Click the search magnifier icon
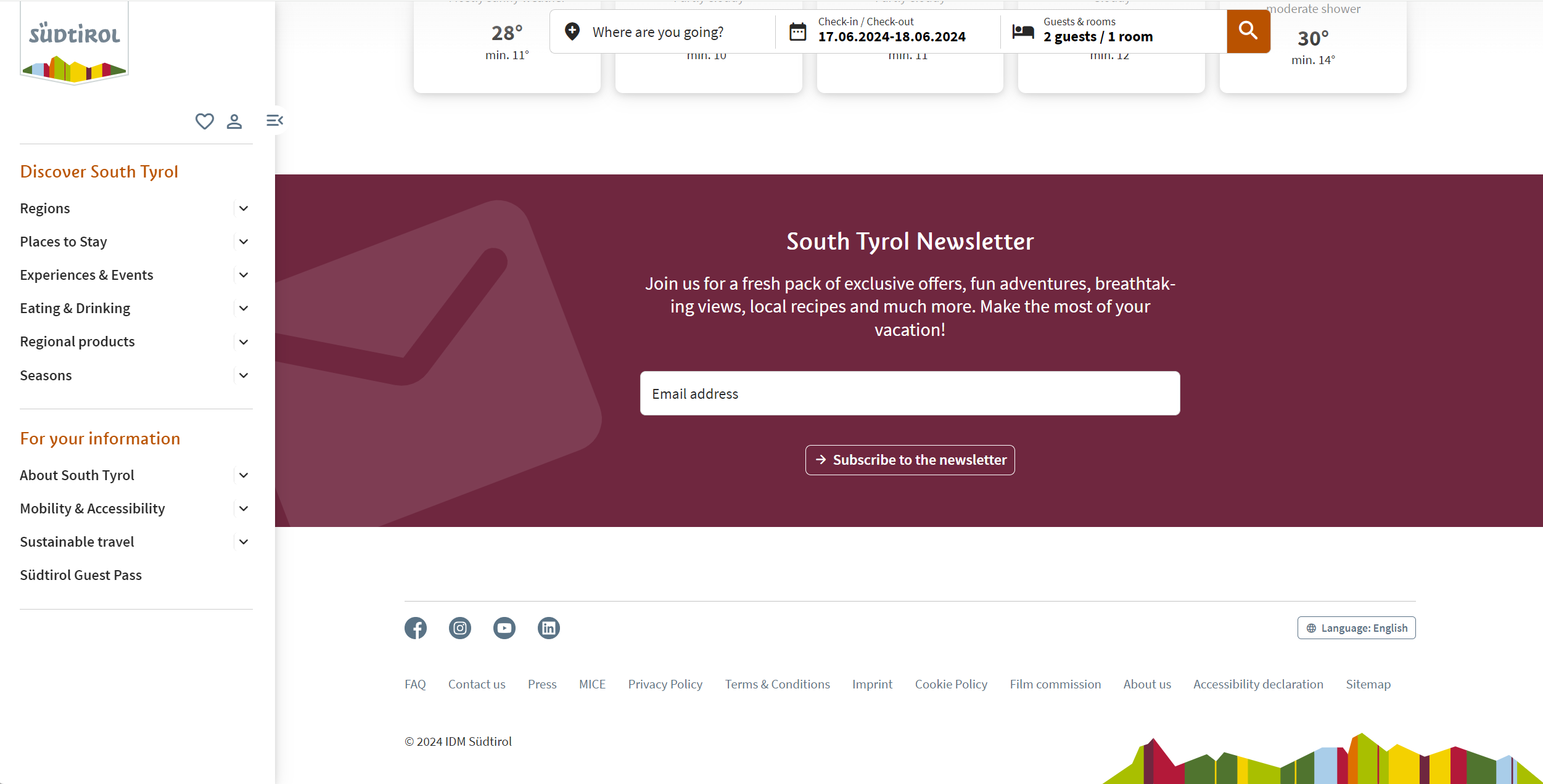 point(1248,31)
